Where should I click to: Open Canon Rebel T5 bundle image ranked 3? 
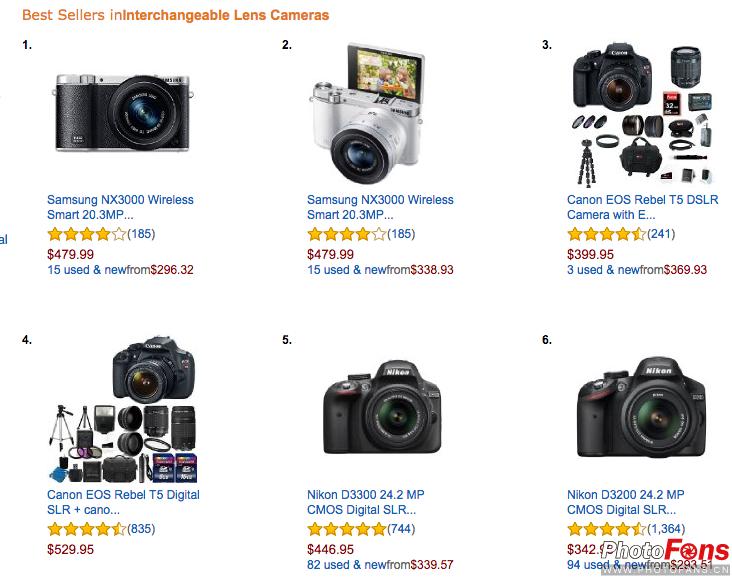tap(643, 115)
